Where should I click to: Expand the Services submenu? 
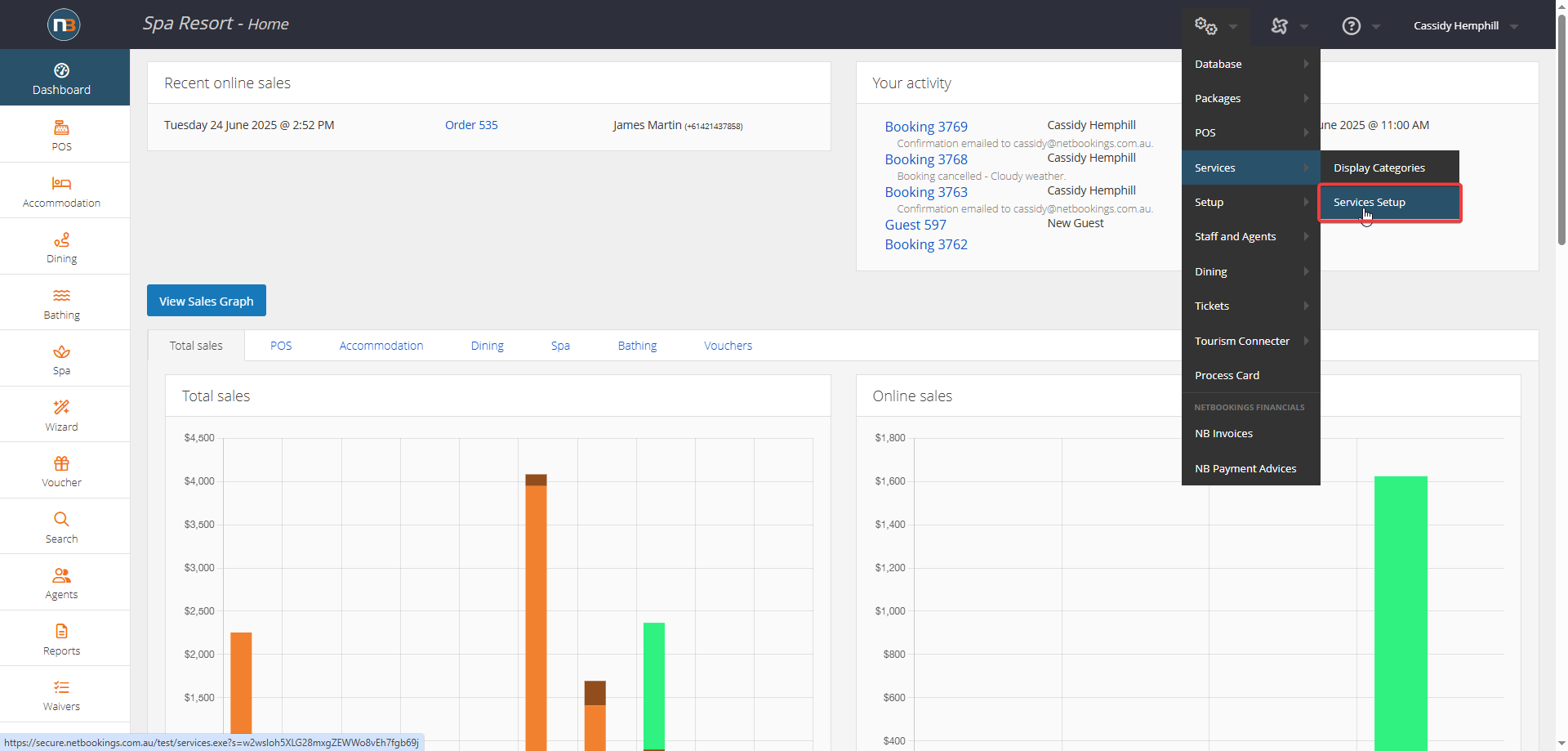click(x=1251, y=168)
